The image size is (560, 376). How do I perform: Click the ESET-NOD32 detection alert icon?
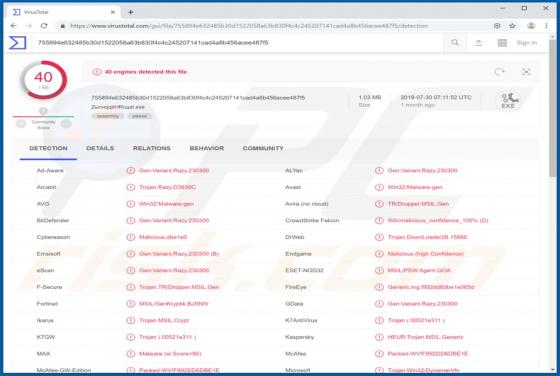379,270
